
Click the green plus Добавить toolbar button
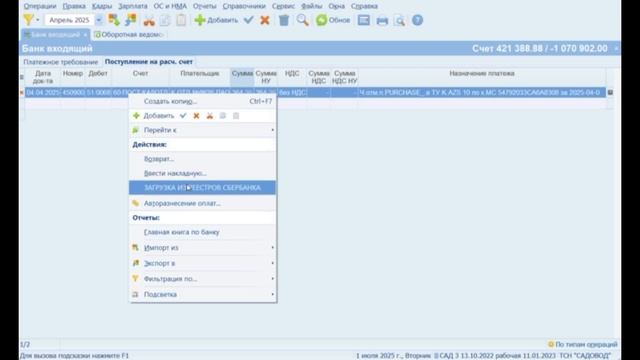click(x=216, y=20)
